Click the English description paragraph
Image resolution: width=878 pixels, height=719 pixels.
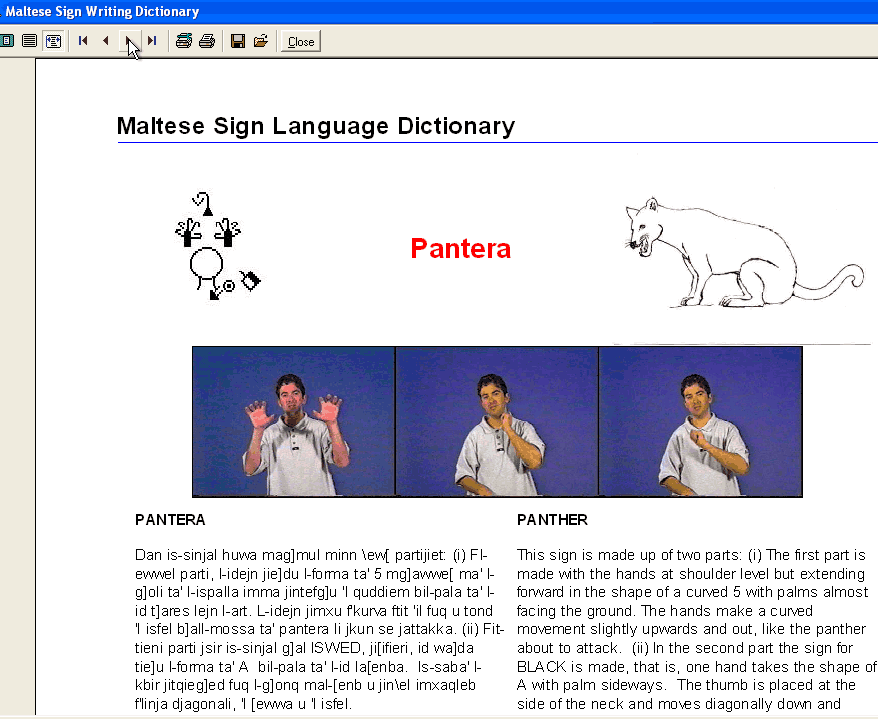pos(697,629)
